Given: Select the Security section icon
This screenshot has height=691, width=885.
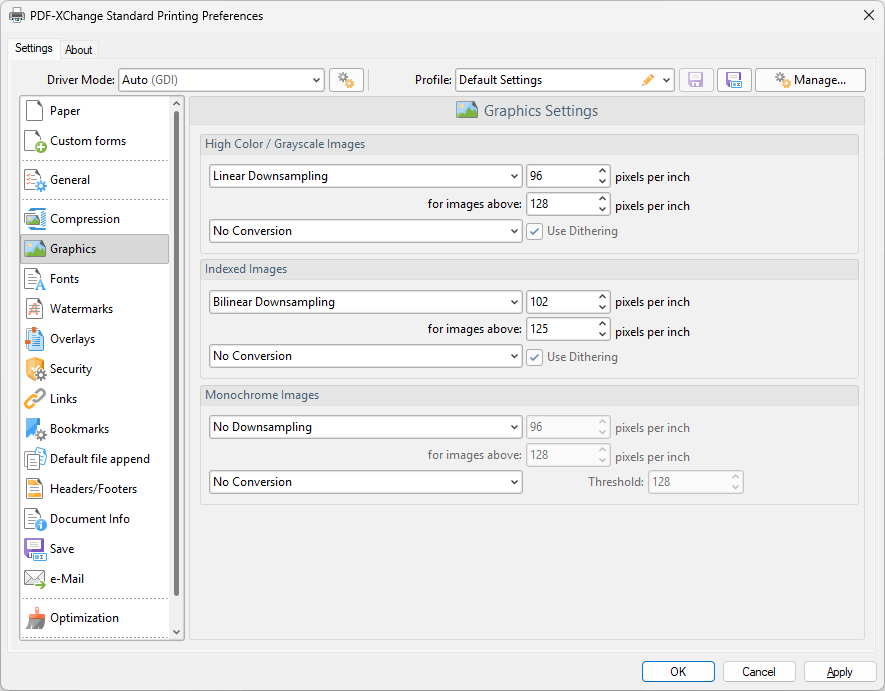Looking at the screenshot, I should [35, 369].
